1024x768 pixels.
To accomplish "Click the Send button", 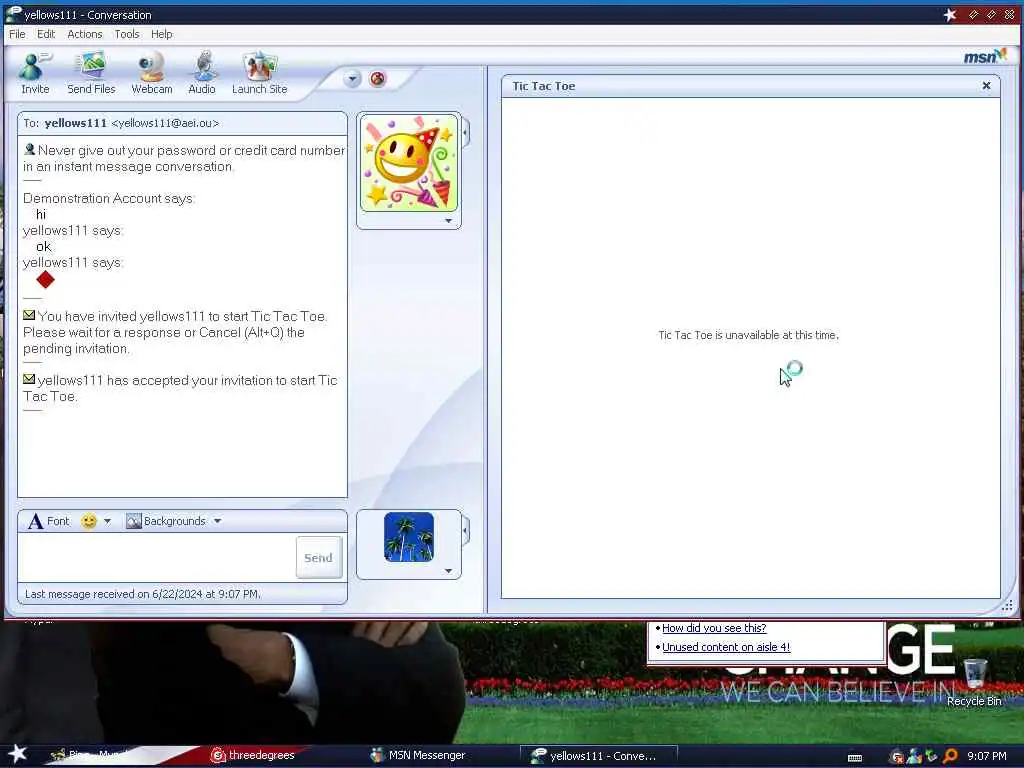I will coord(319,558).
